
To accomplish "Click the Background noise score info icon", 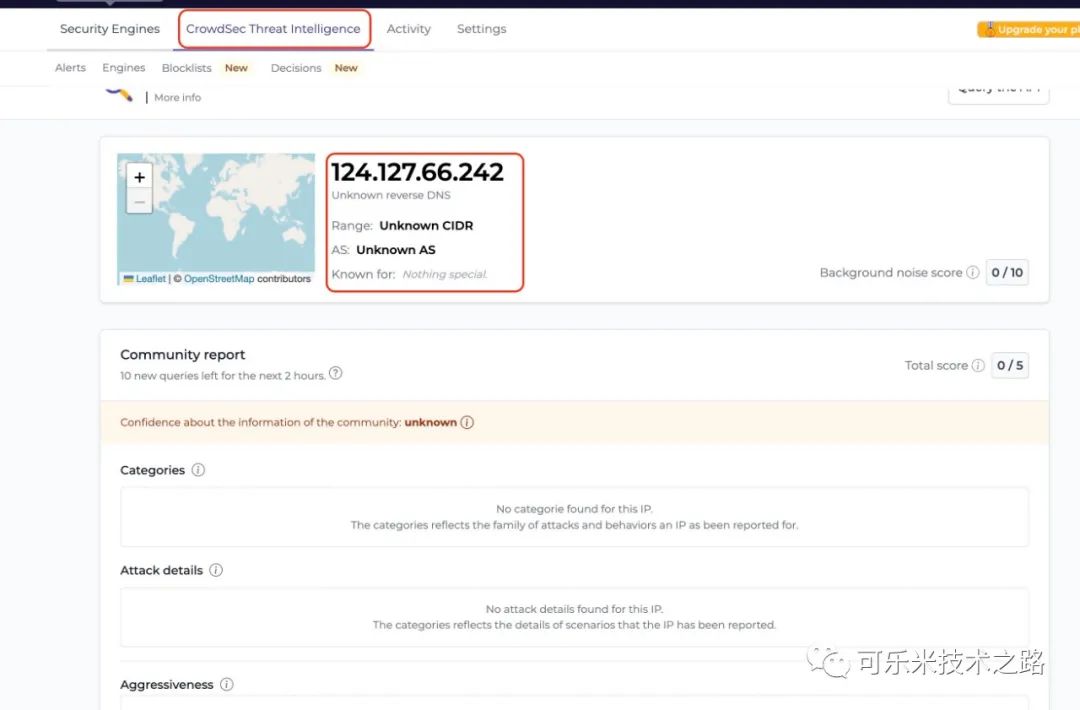I will (973, 272).
